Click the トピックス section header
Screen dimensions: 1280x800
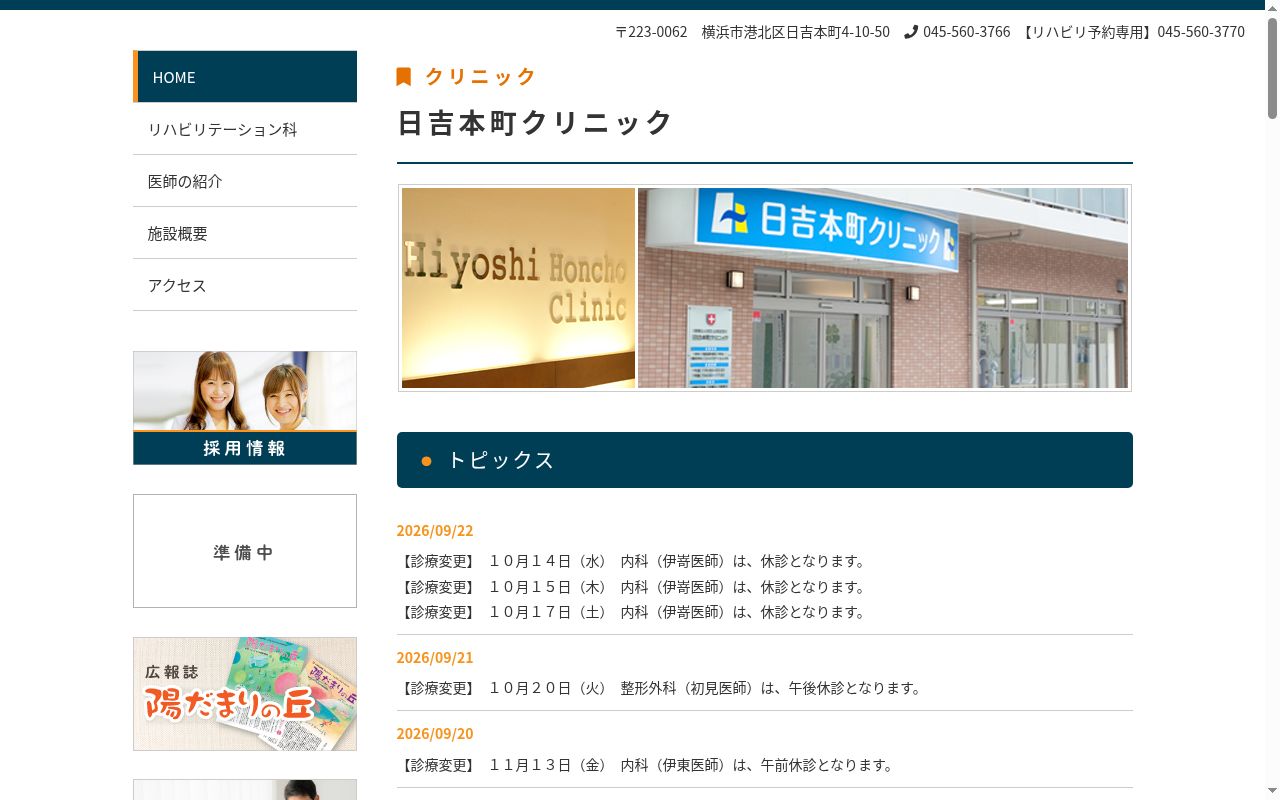coord(765,460)
